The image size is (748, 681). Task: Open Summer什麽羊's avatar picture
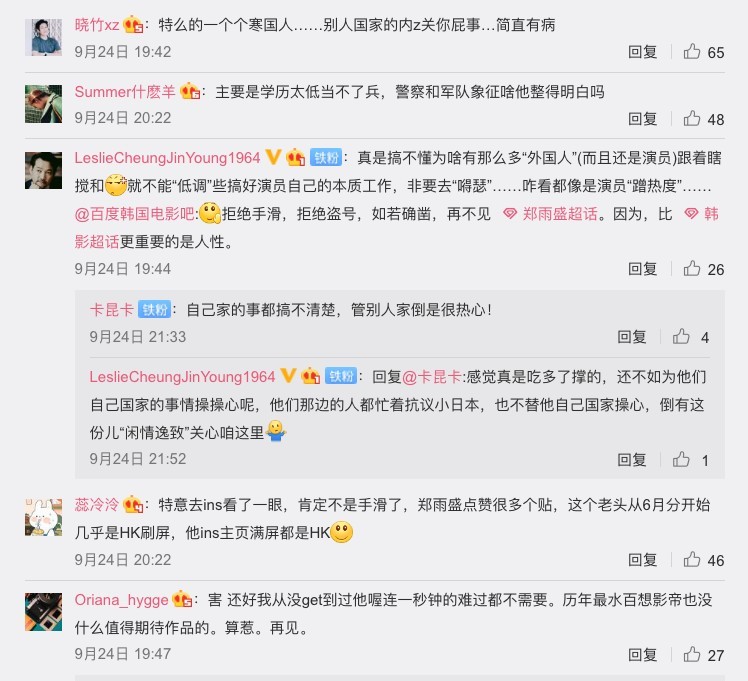pyautogui.click(x=43, y=104)
